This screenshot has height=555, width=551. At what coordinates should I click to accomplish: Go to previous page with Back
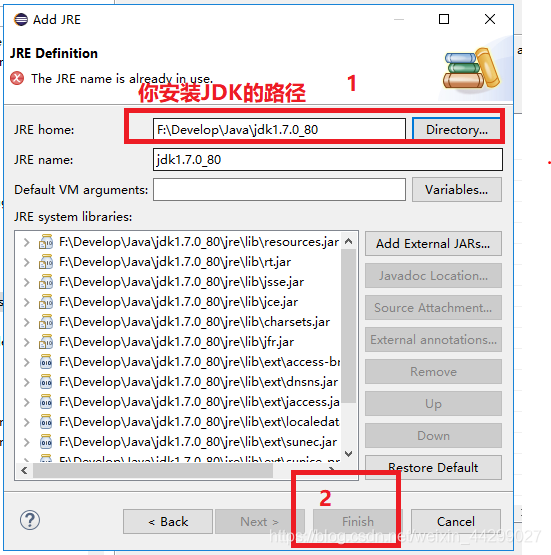point(168,521)
